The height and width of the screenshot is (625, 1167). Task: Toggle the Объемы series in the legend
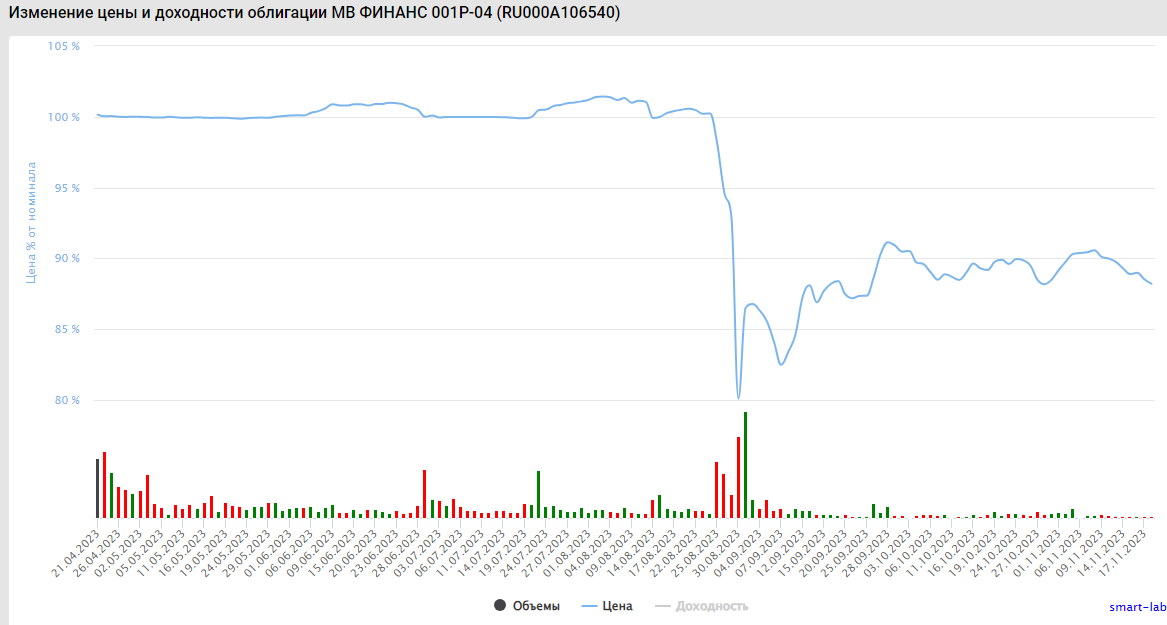(527, 606)
